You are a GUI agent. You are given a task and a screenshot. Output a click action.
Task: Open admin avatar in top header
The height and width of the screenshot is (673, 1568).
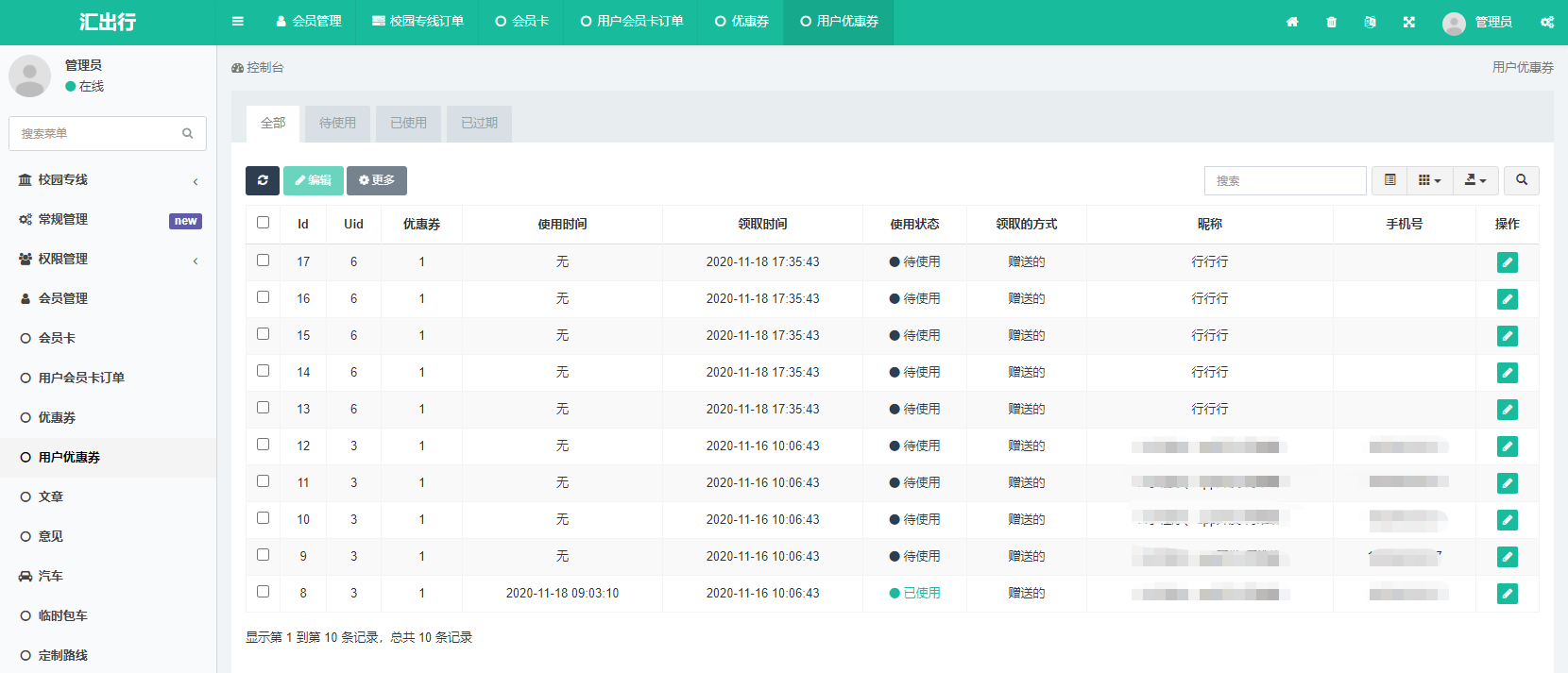coord(1454,23)
